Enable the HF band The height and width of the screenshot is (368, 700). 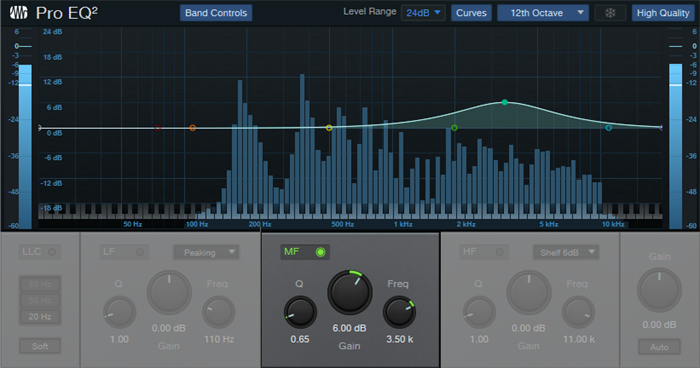[x=483, y=252]
